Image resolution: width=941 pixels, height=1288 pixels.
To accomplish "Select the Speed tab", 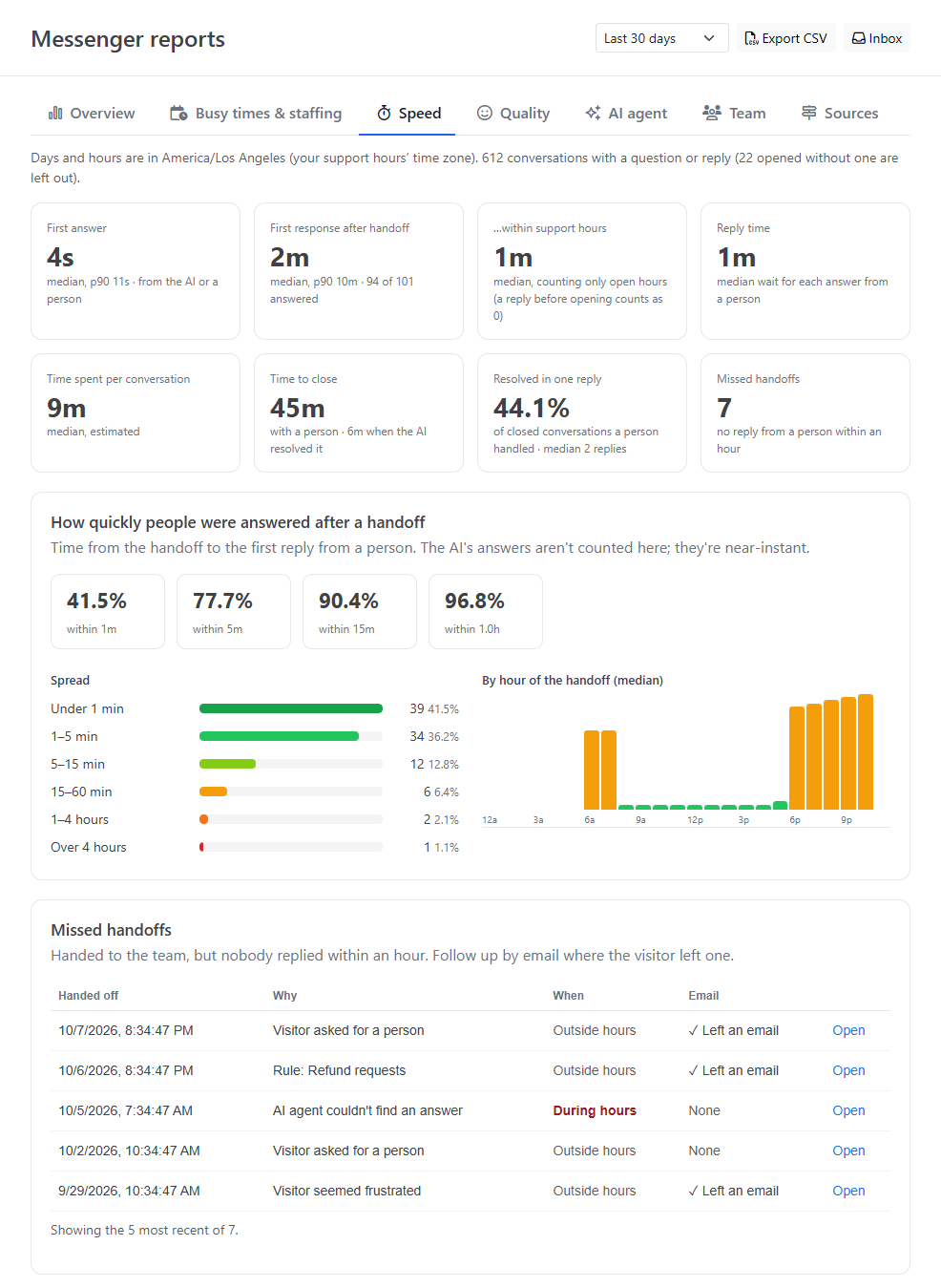I will point(408,113).
